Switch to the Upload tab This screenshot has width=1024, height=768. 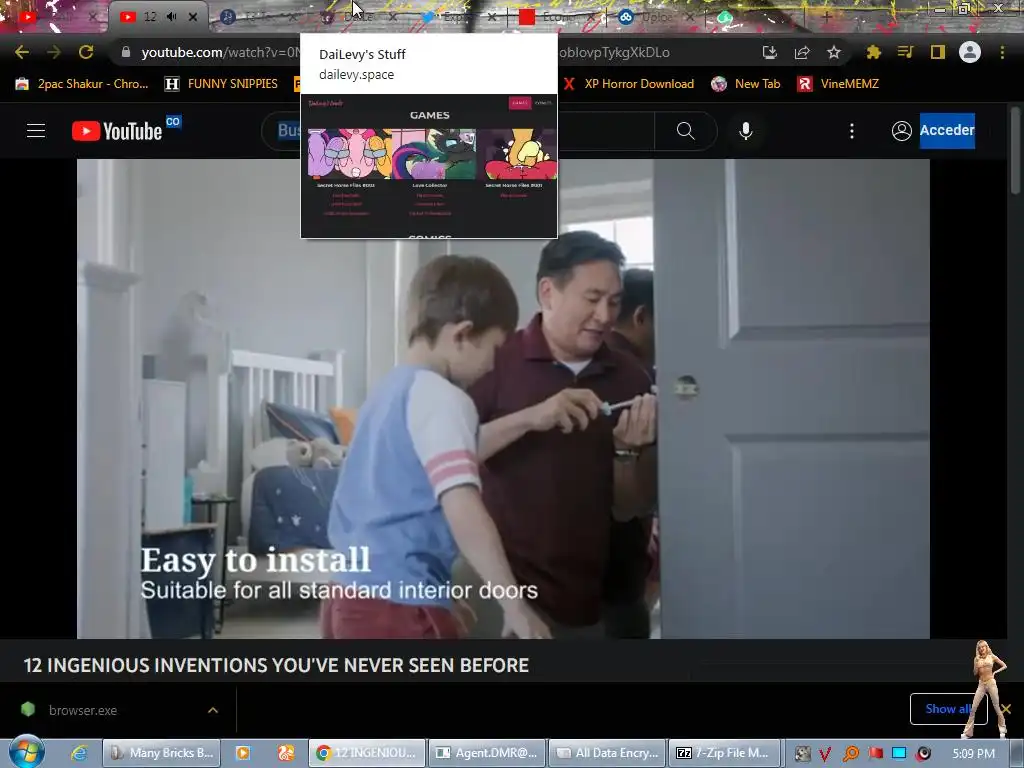pos(656,17)
